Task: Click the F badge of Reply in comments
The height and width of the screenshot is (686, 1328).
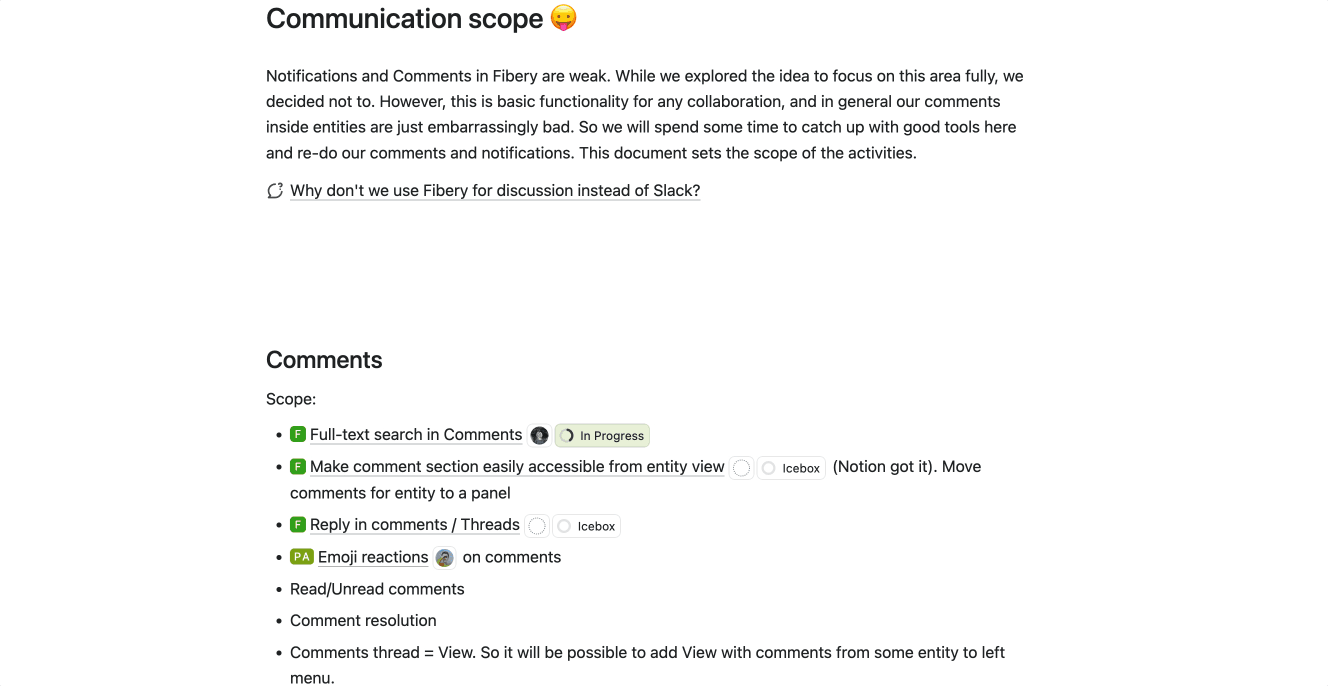Action: click(298, 524)
